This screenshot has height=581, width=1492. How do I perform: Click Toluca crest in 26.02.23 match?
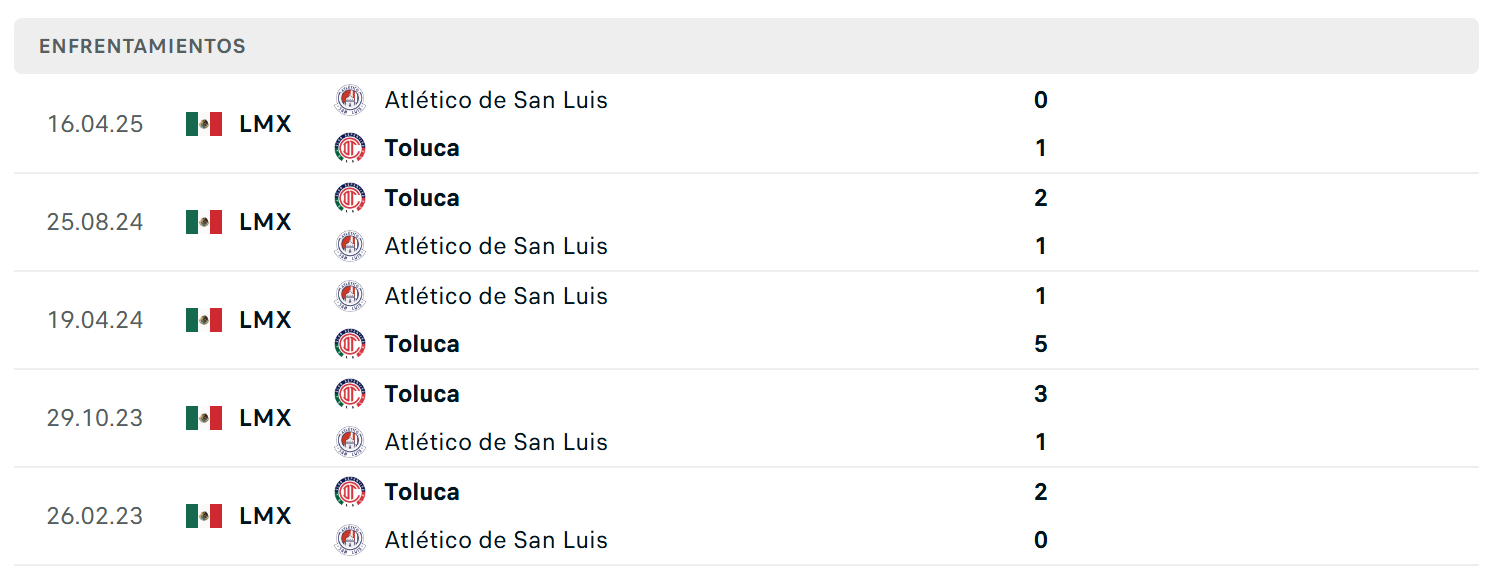coord(350,492)
